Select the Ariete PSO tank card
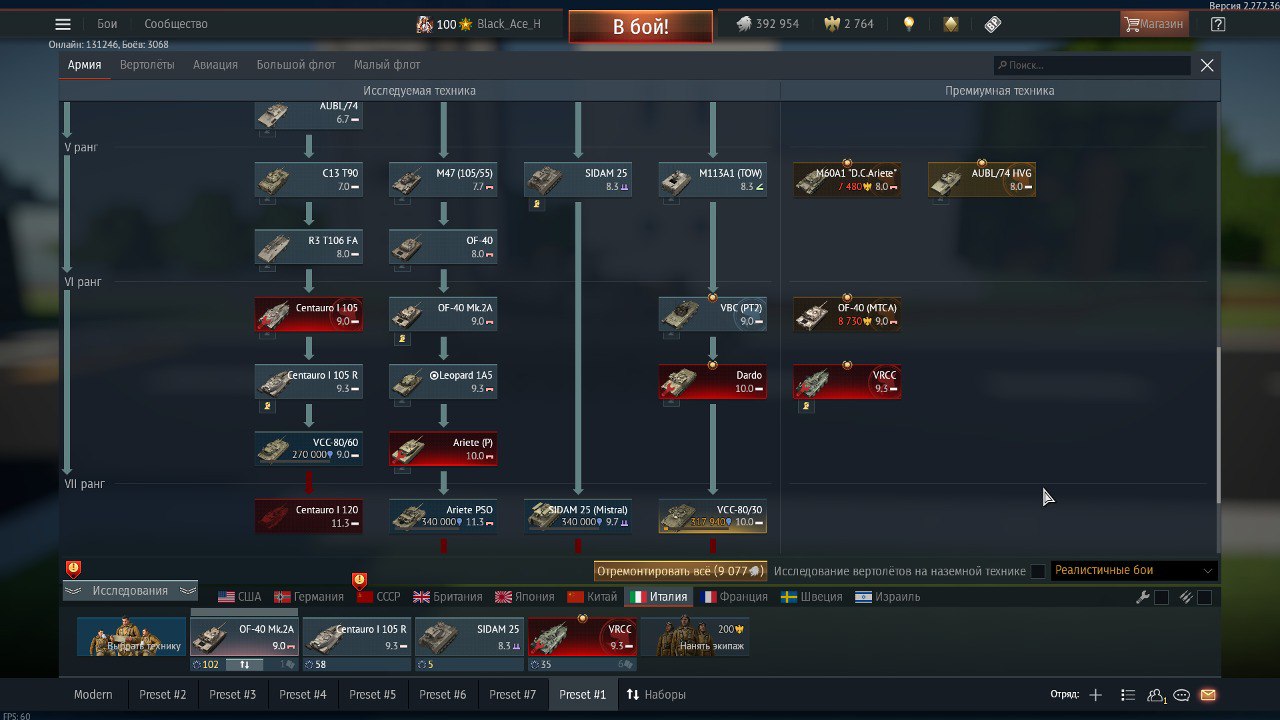1280x720 pixels. (x=443, y=516)
